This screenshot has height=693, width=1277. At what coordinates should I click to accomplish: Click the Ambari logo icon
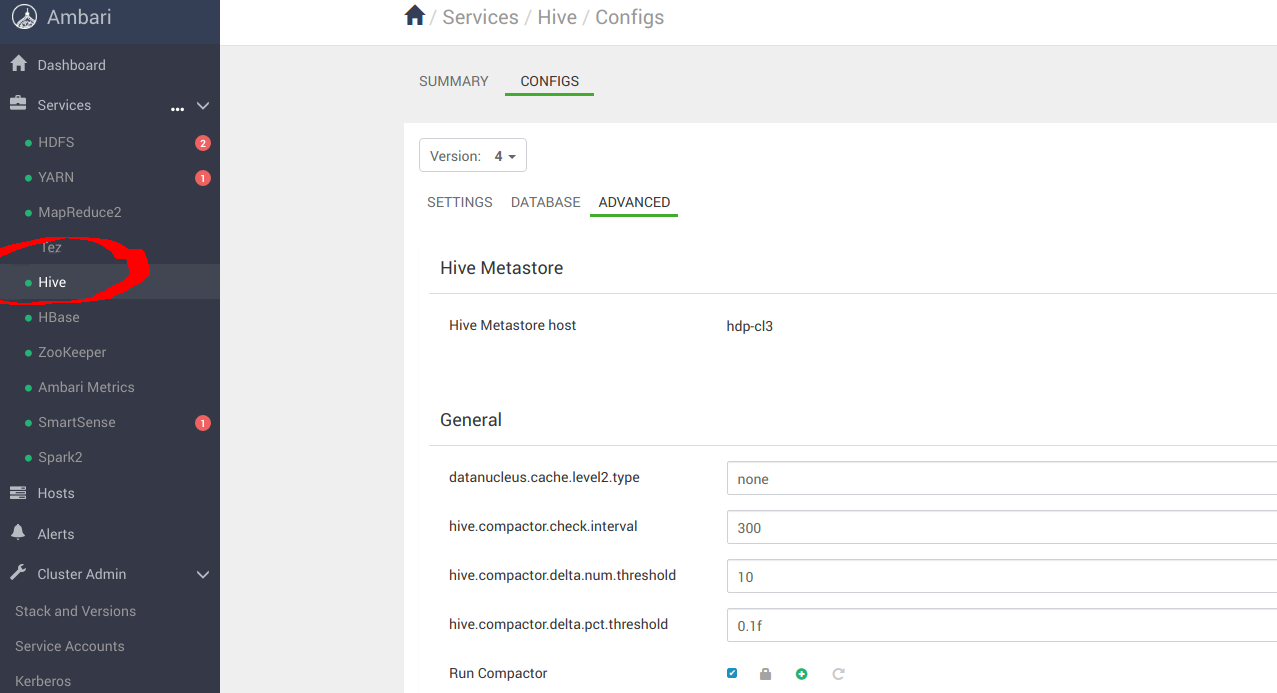[22, 16]
